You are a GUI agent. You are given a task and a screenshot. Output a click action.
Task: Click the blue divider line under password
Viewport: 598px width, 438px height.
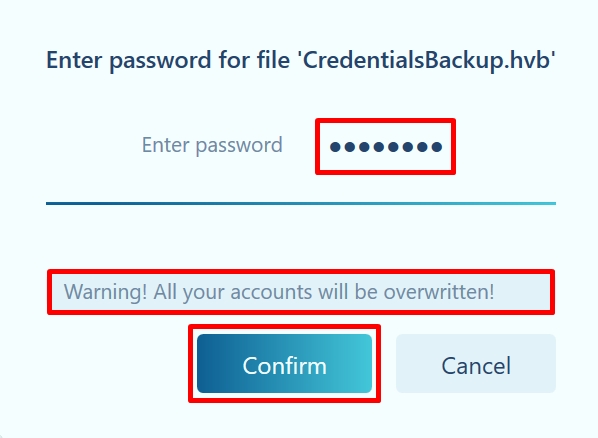[x=301, y=203]
